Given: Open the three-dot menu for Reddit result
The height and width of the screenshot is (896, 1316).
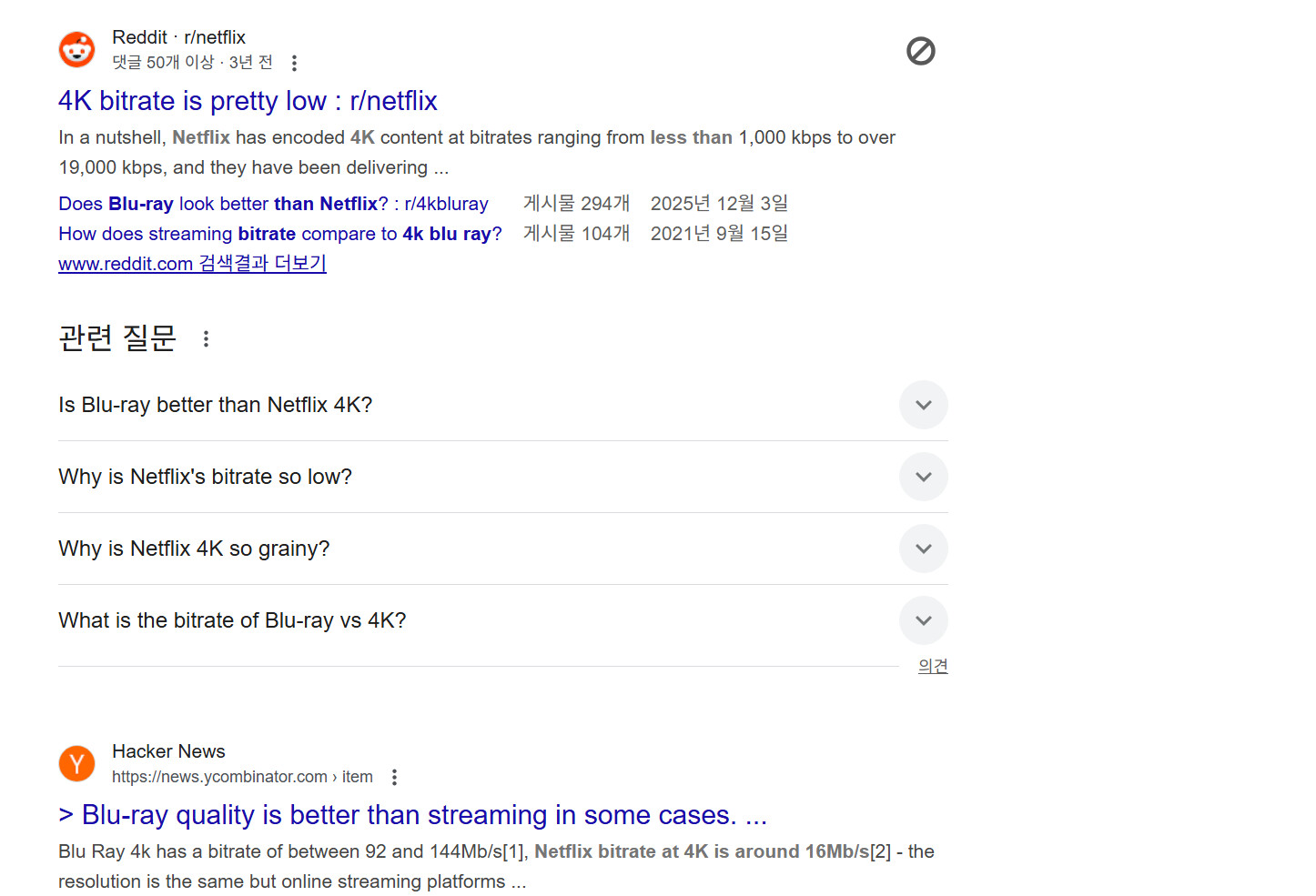Looking at the screenshot, I should (294, 63).
